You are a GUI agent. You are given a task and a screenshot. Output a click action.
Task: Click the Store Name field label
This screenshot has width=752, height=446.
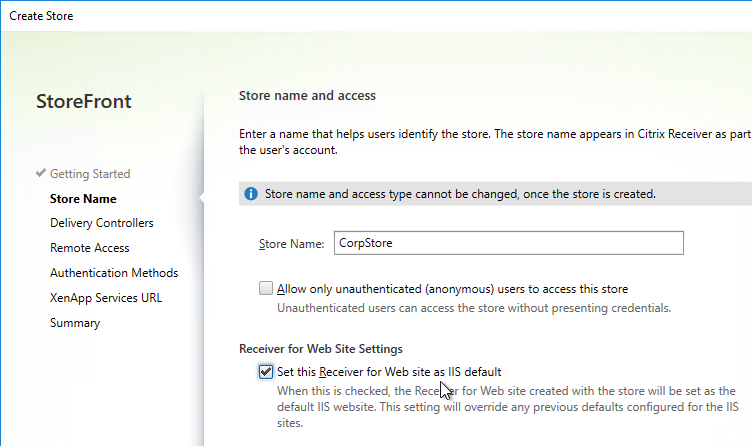[292, 244]
